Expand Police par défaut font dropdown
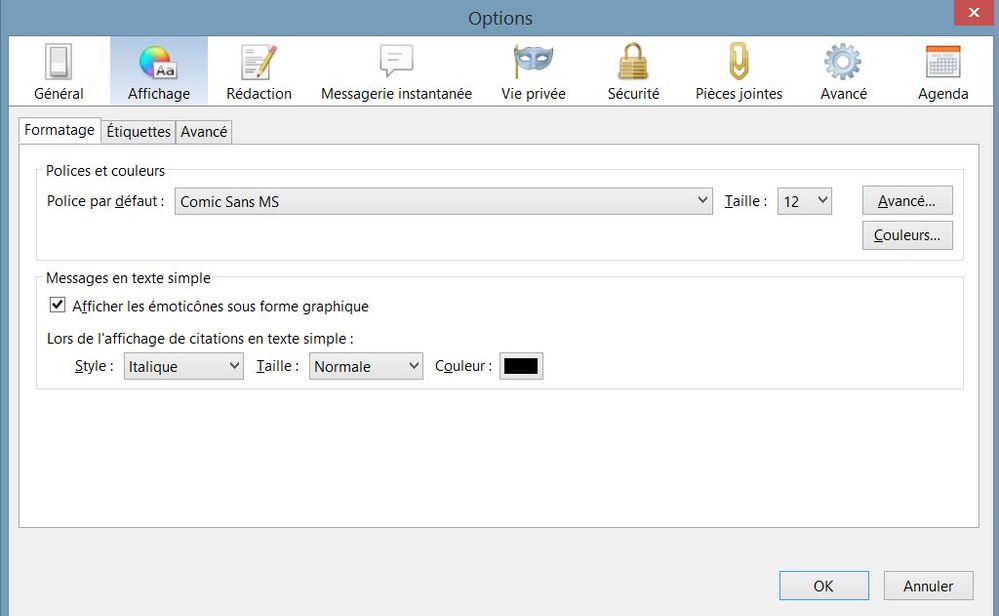The width and height of the screenshot is (999, 616). click(444, 201)
